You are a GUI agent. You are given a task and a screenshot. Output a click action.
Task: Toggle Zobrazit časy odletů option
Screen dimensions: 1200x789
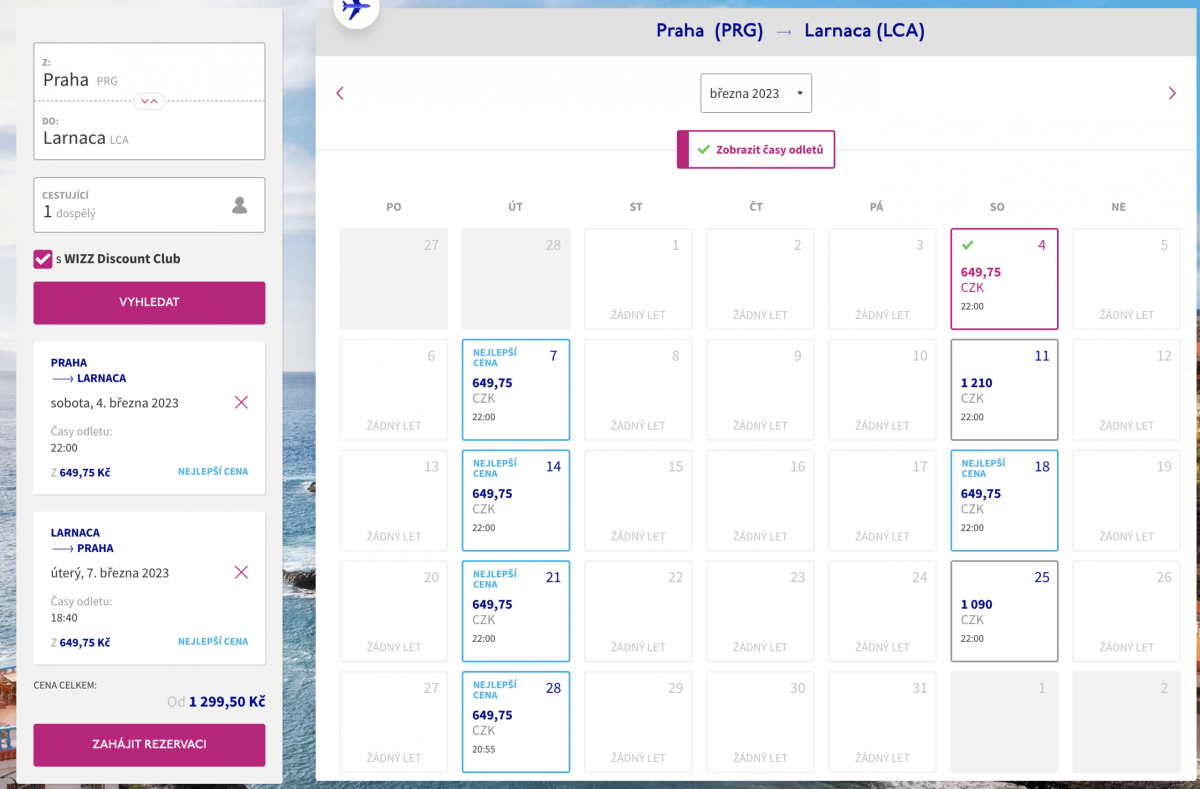[756, 150]
